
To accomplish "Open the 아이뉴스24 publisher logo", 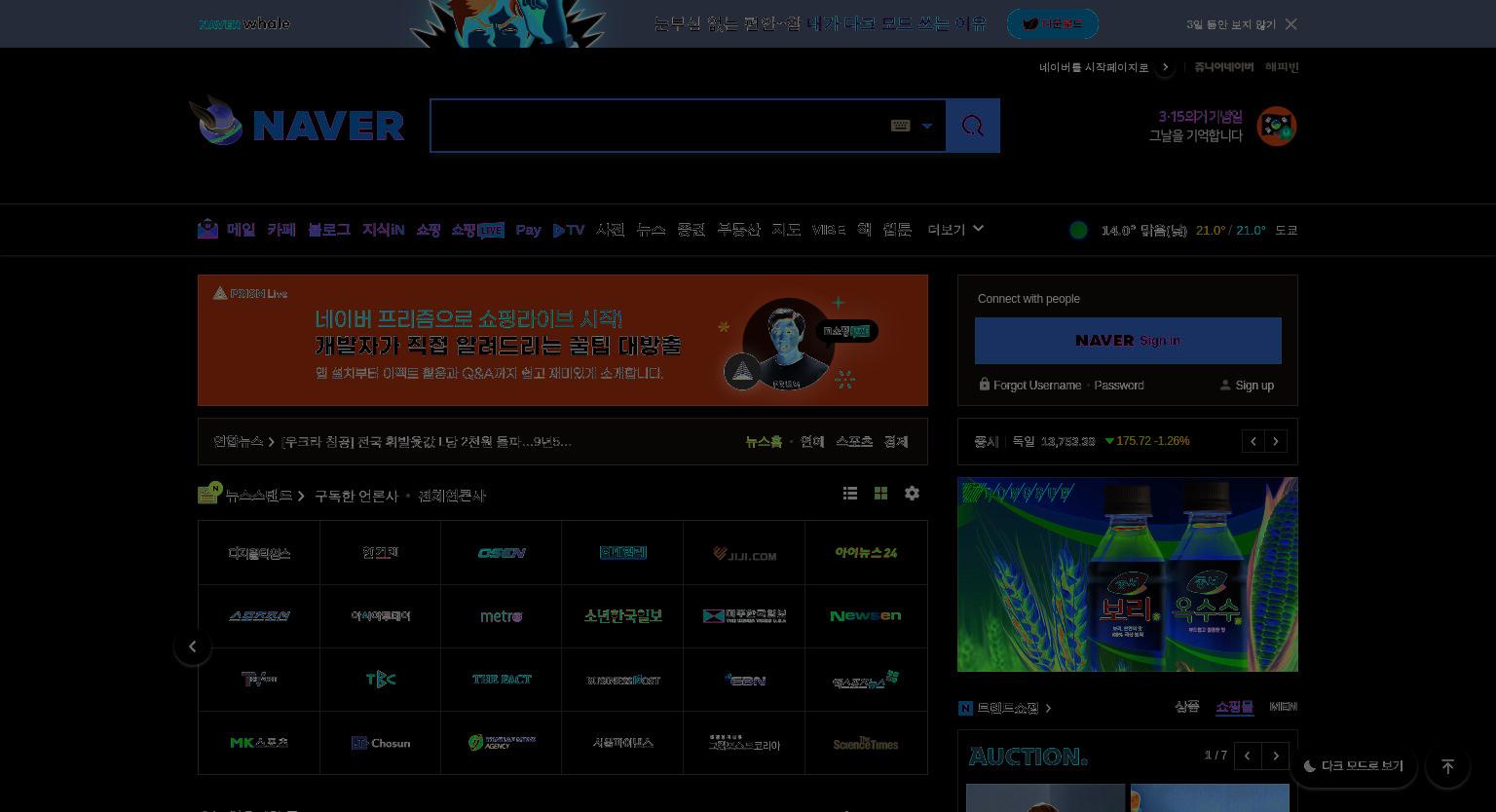I will click(x=866, y=553).
